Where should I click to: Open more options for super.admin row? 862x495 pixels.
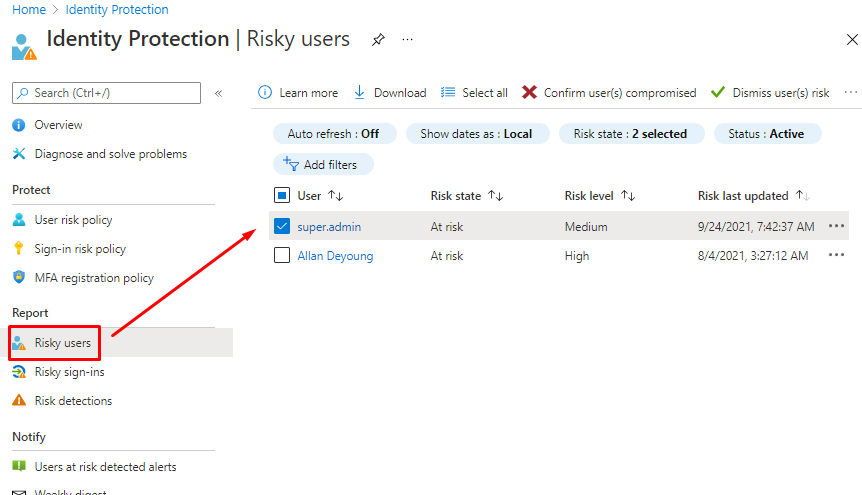[836, 227]
